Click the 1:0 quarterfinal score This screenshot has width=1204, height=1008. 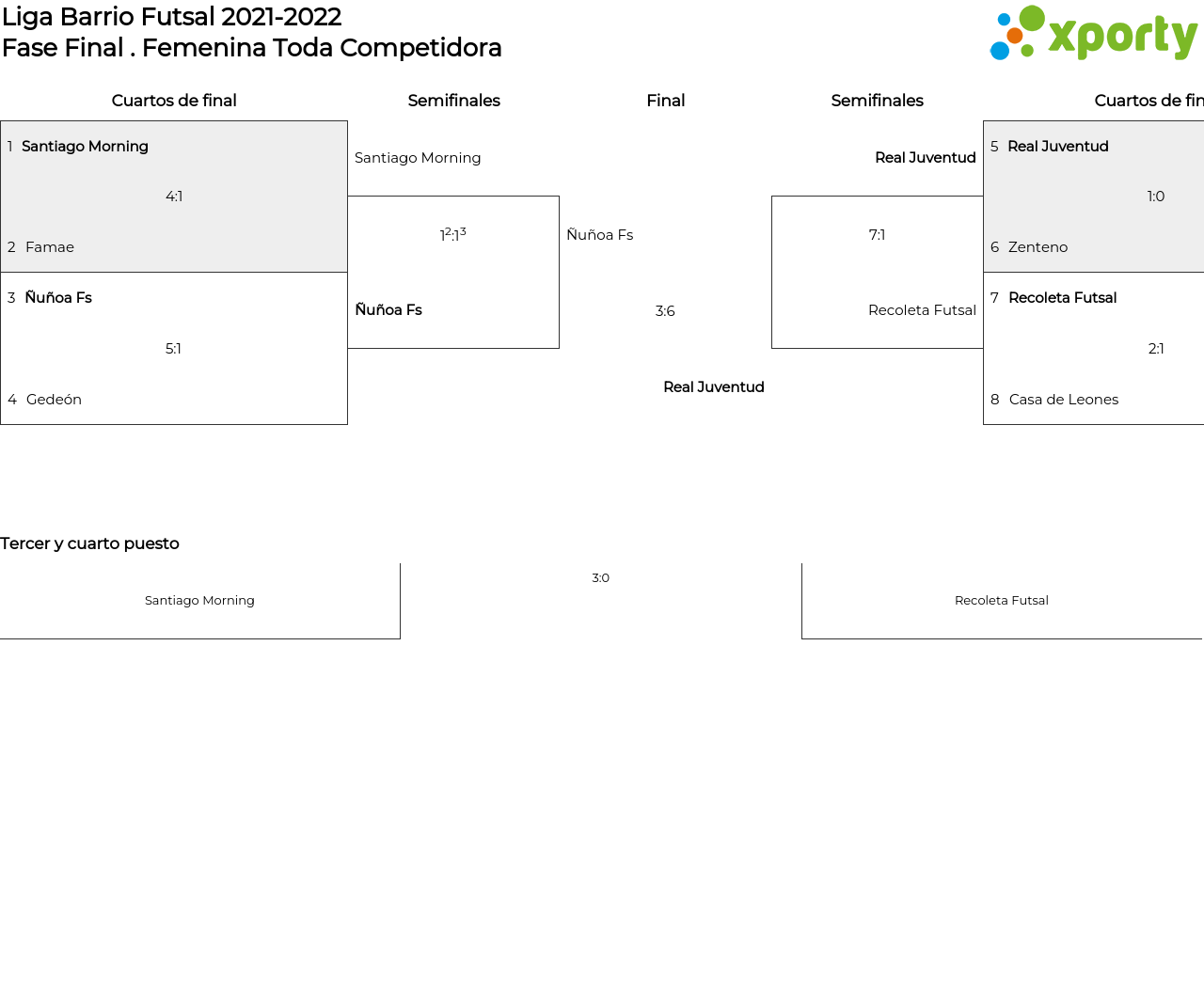tap(1156, 197)
